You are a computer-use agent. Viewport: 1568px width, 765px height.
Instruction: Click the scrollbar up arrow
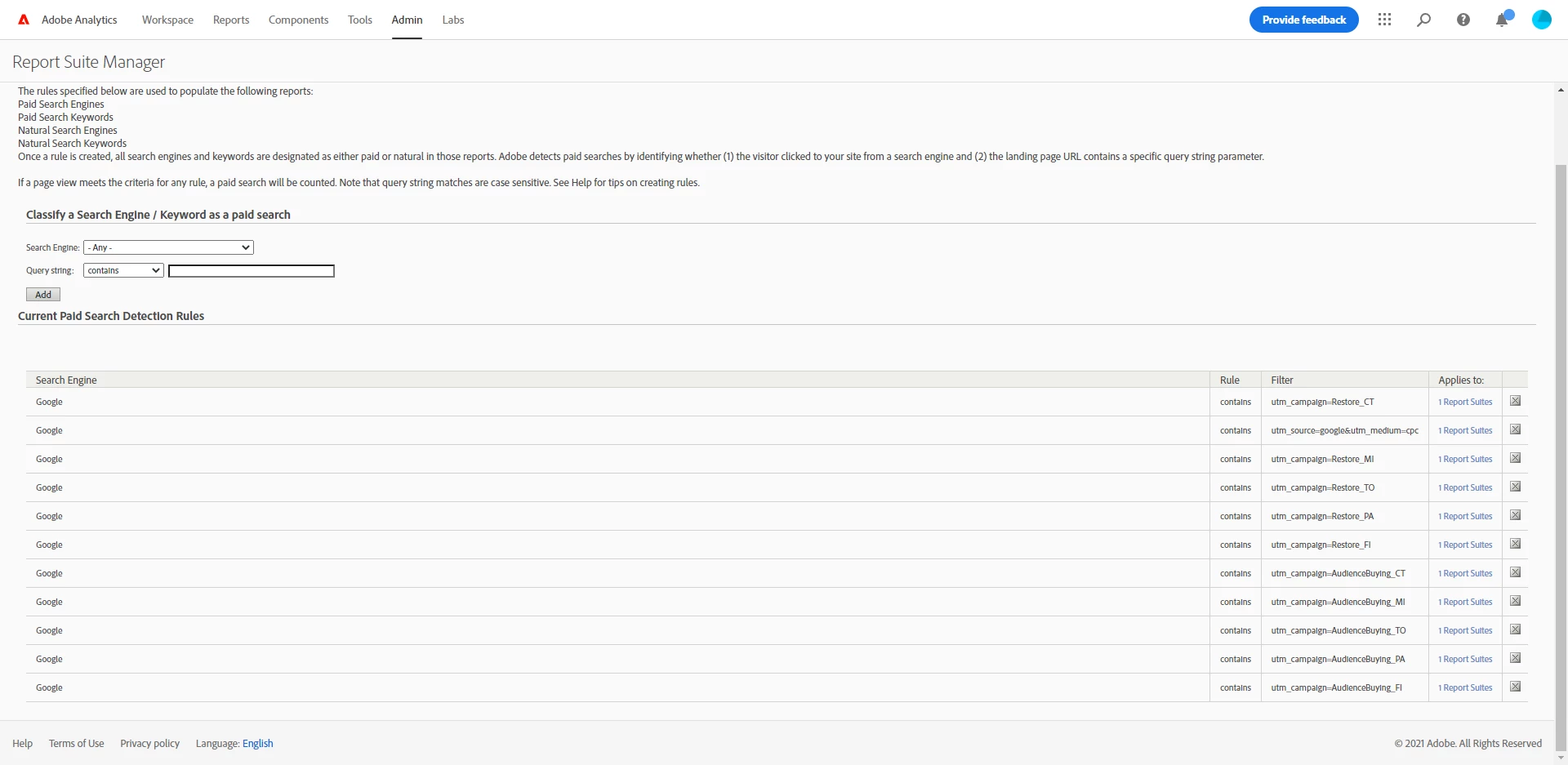[x=1561, y=90]
